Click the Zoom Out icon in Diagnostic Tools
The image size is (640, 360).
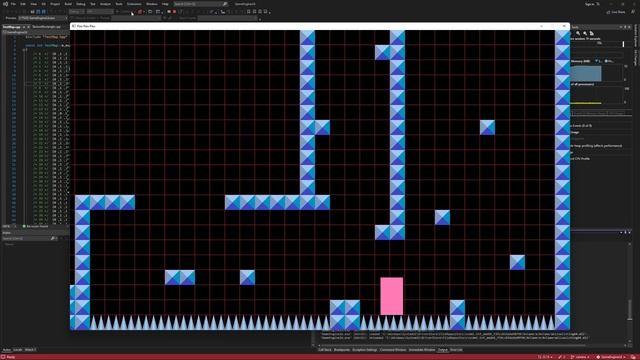click(x=585, y=33)
